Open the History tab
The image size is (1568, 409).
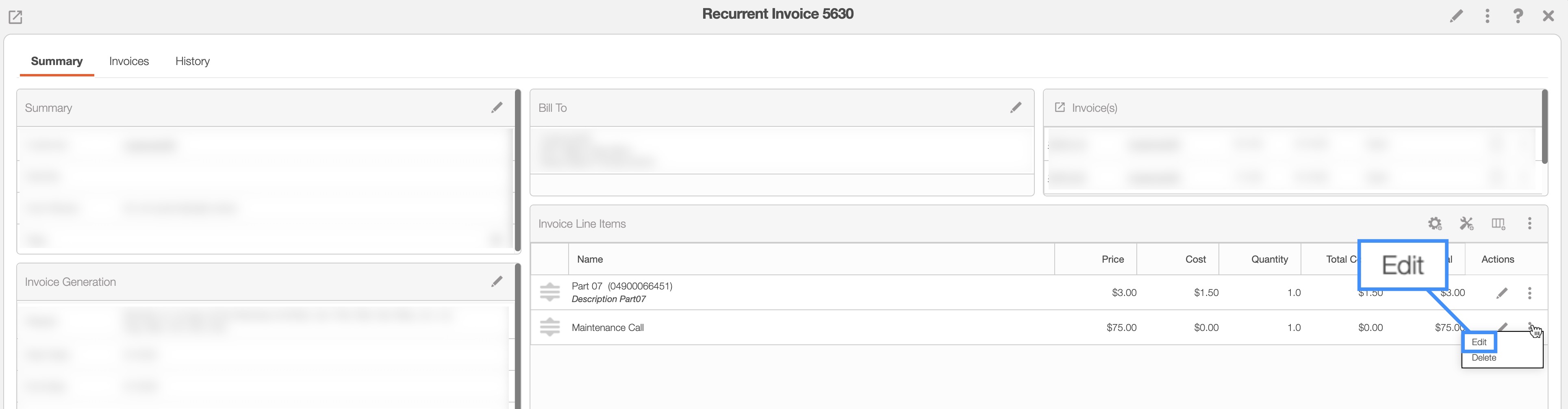tap(192, 61)
